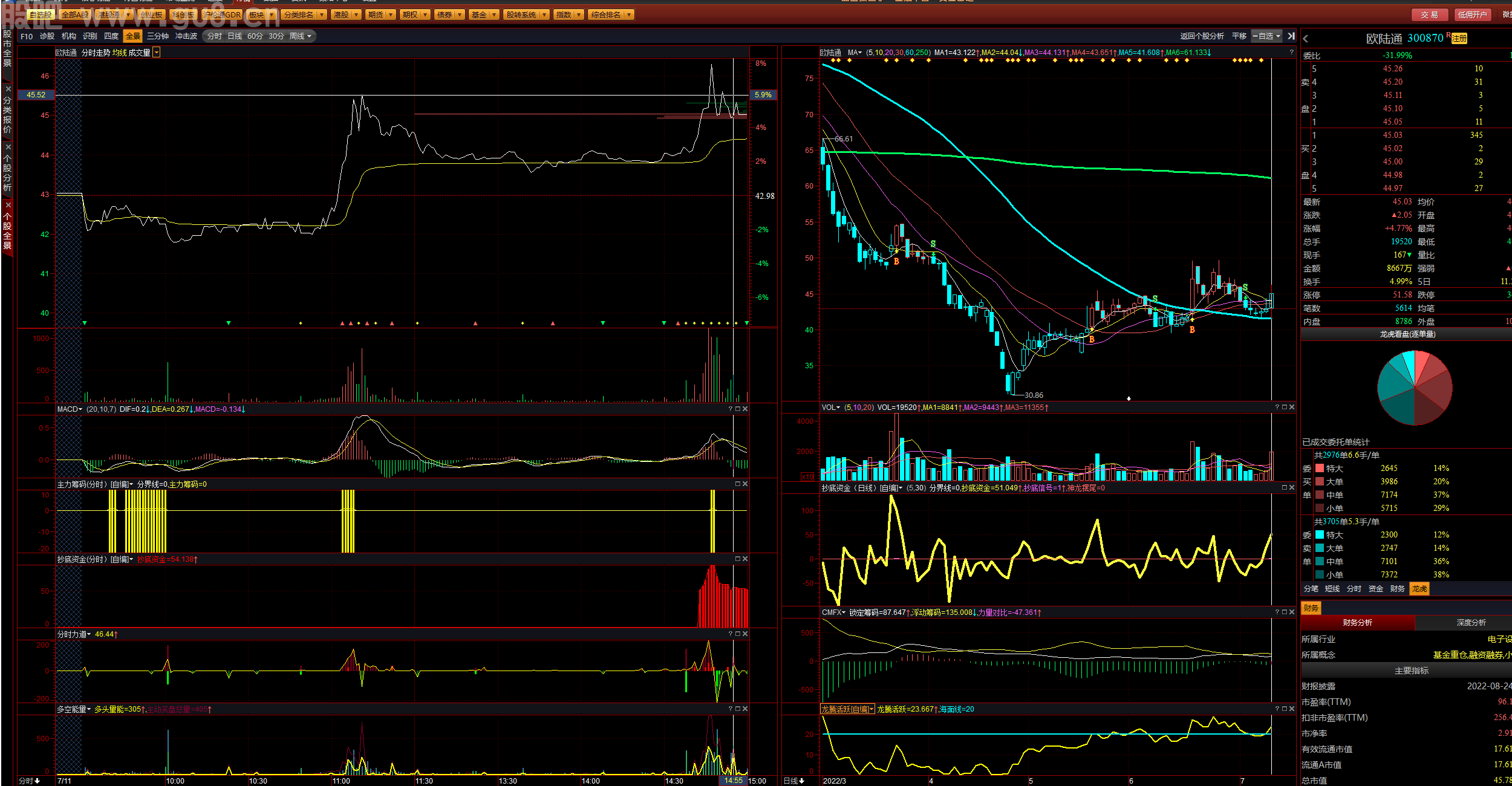Click back chevron beside 欧陆通 title
The height and width of the screenshot is (786, 1512).
click(1306, 39)
